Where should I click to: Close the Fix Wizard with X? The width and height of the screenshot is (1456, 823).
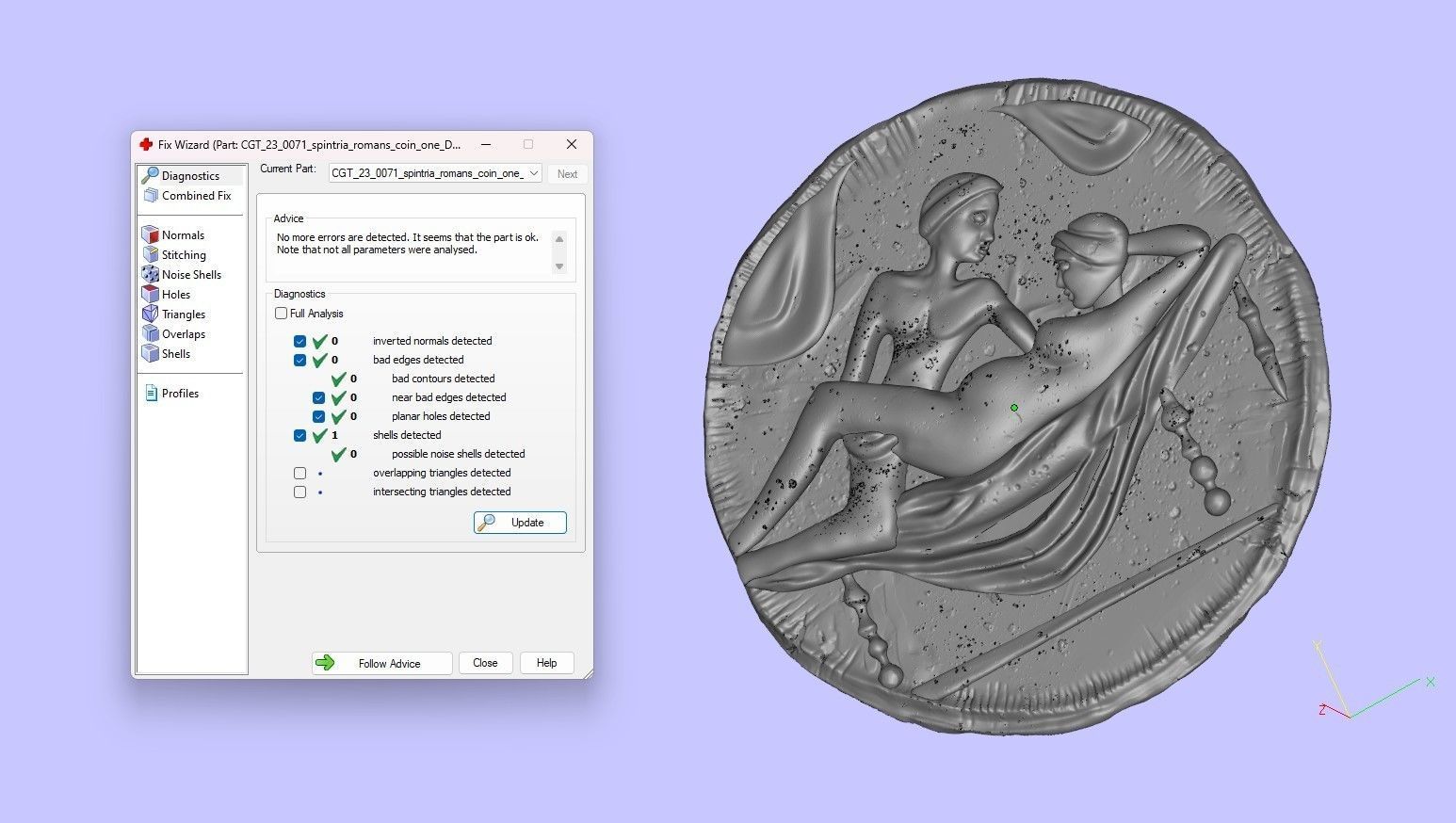click(x=571, y=144)
